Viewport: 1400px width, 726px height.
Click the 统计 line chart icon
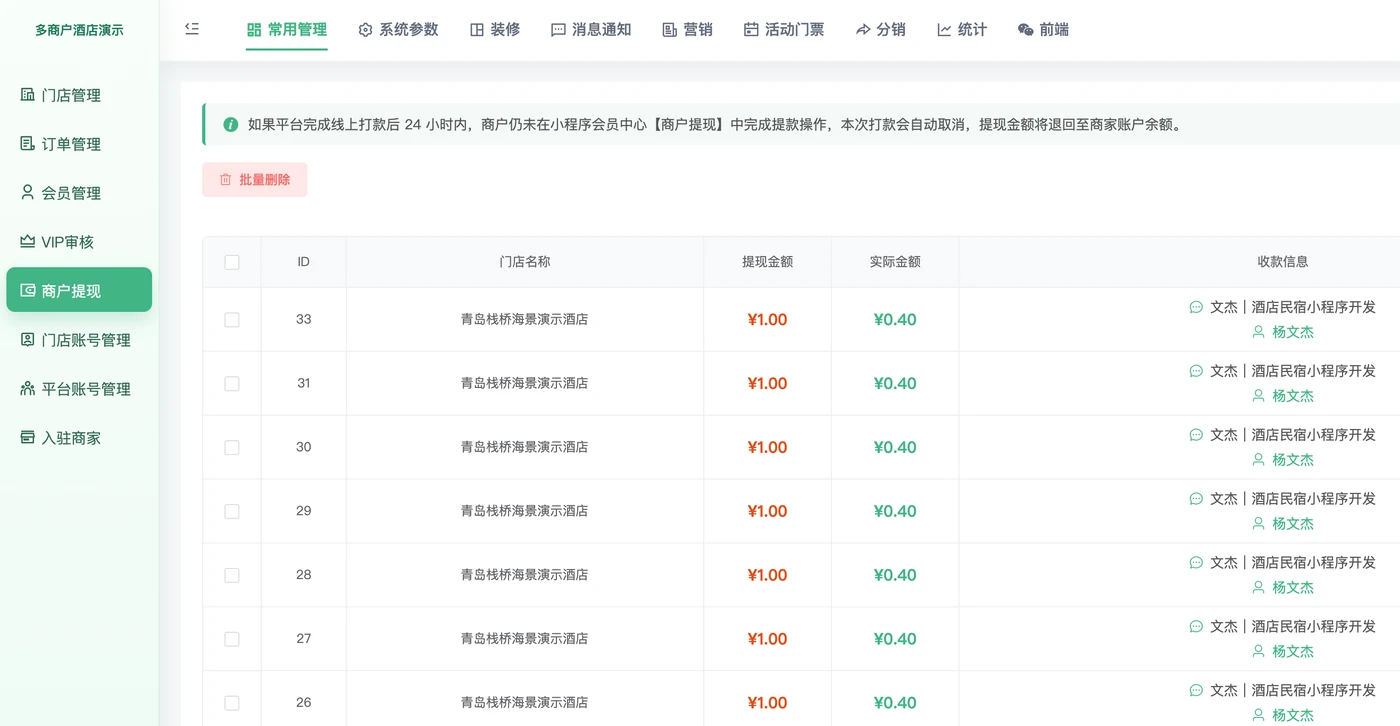pos(944,30)
